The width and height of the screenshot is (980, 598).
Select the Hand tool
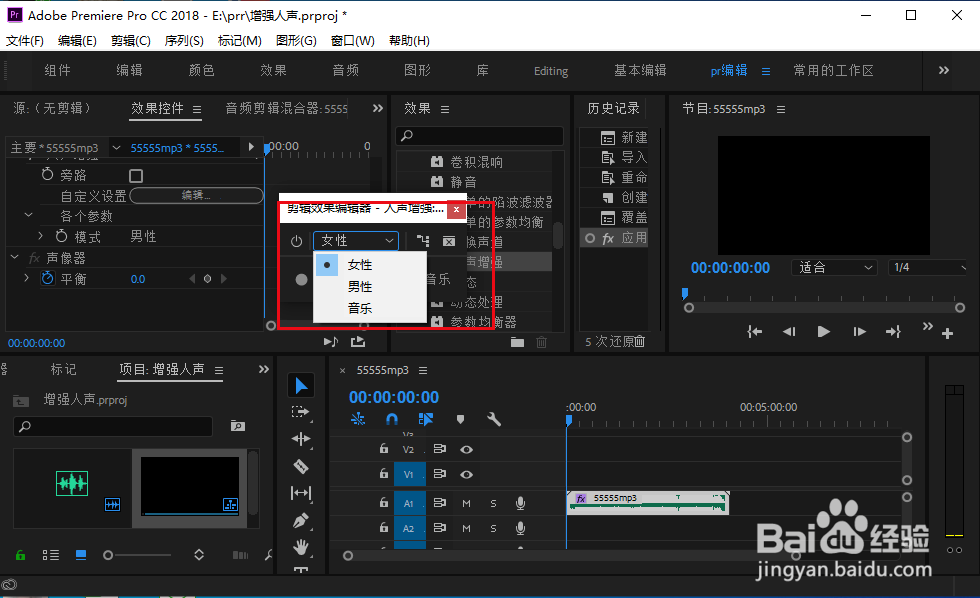coord(301,547)
